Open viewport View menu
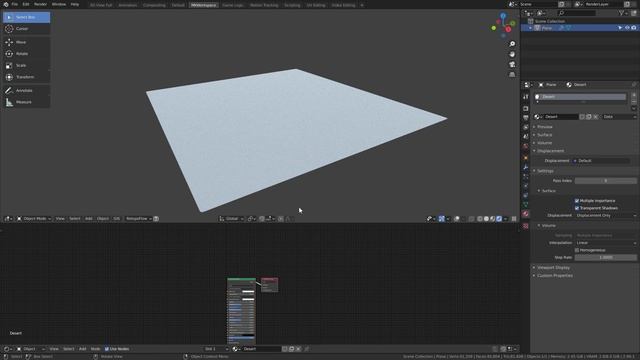The width and height of the screenshot is (640, 360). [x=60, y=219]
